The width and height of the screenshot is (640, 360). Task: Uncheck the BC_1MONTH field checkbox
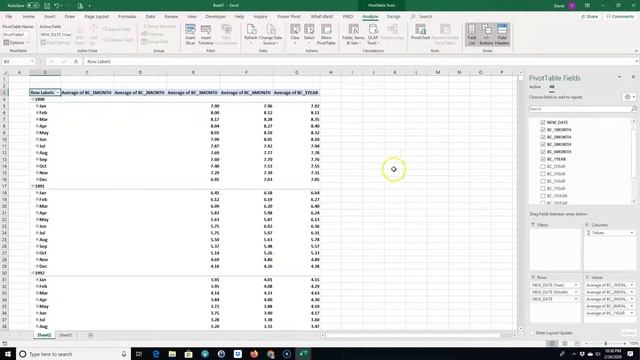[x=542, y=130]
